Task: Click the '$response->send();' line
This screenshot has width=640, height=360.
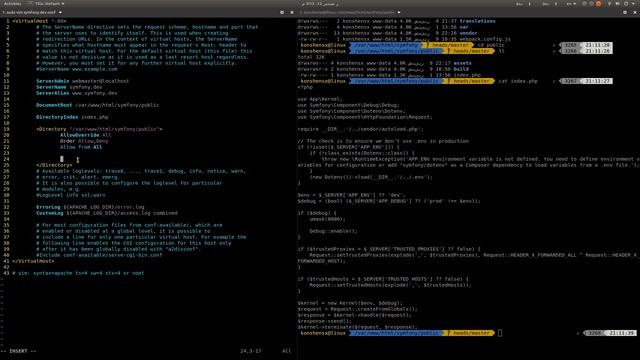Action: pyautogui.click(x=324, y=321)
